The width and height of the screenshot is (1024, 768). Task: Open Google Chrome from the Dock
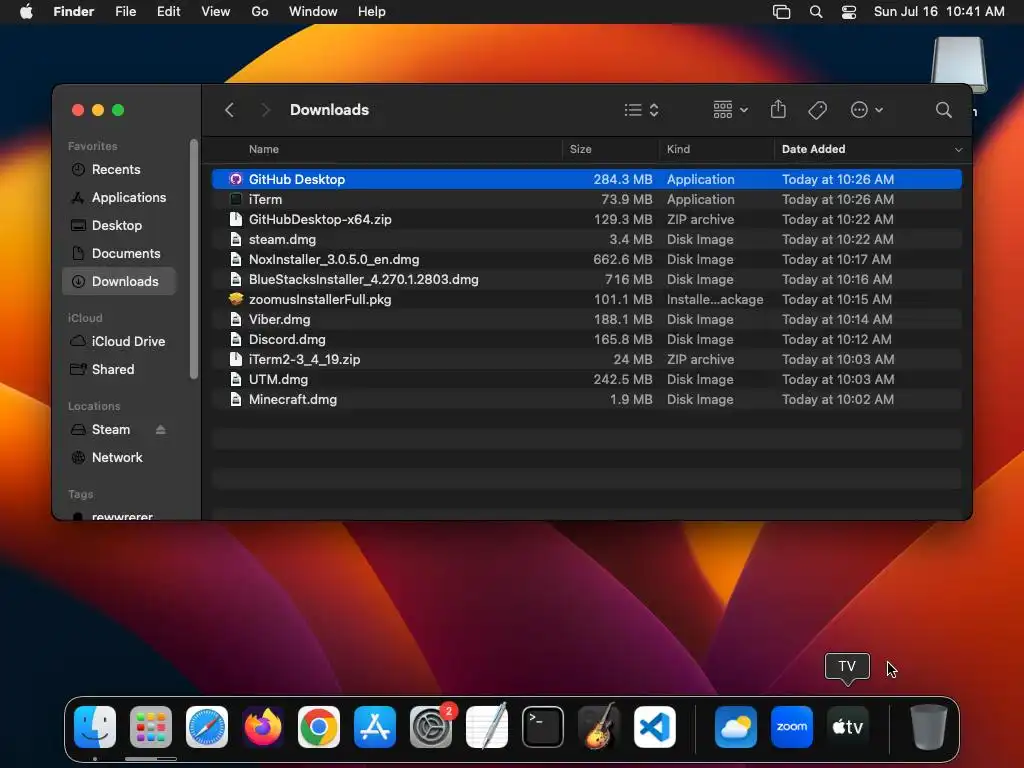[x=319, y=727]
